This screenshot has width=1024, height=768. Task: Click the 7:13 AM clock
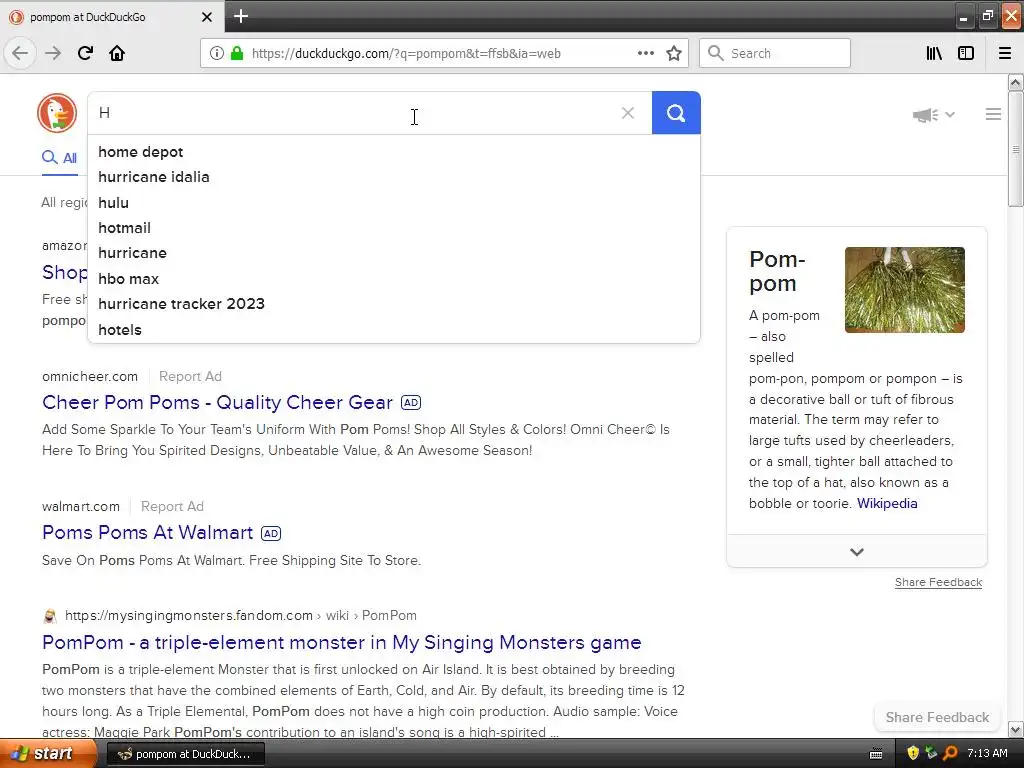click(987, 753)
